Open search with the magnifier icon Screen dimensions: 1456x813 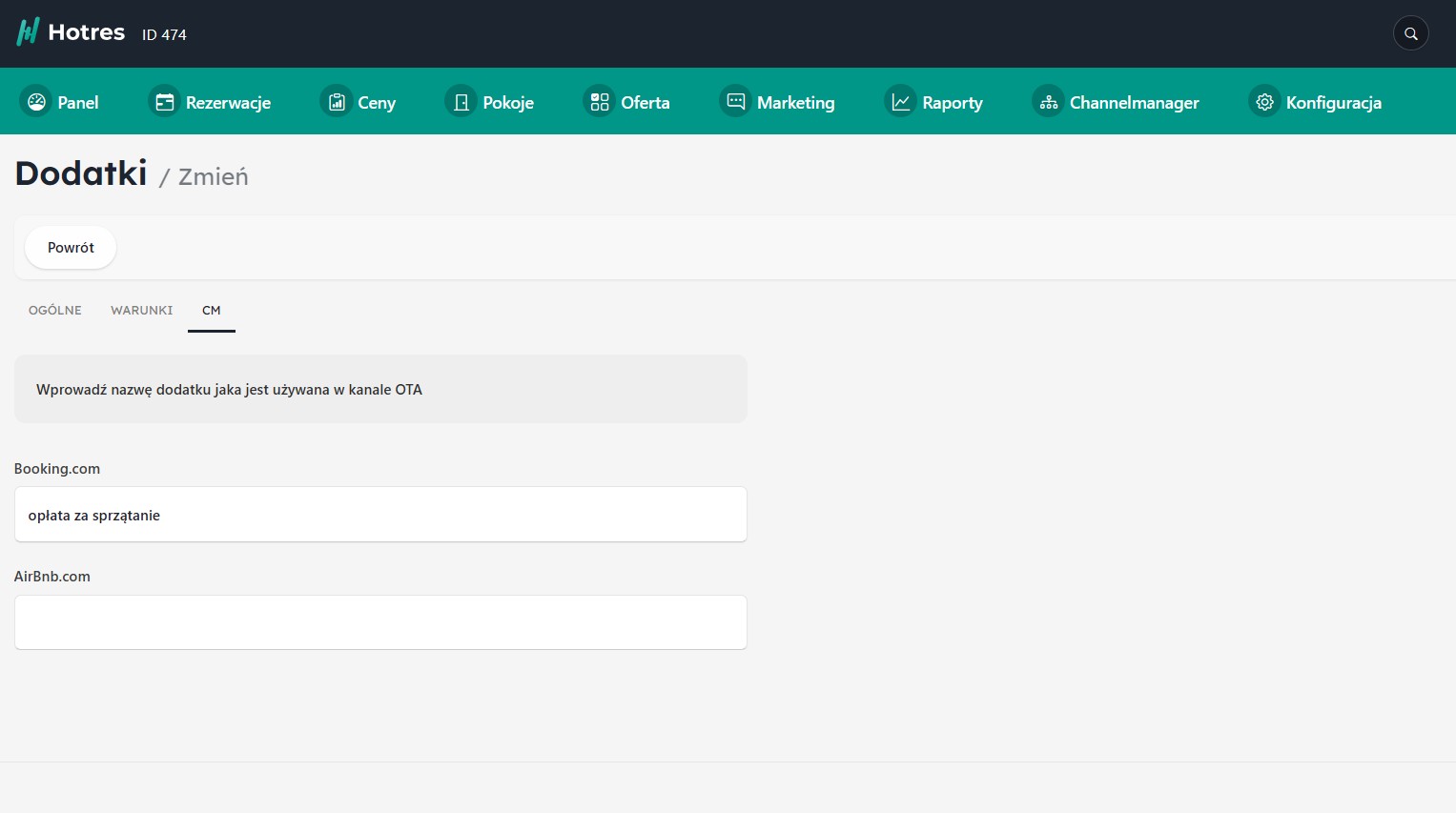(x=1410, y=33)
